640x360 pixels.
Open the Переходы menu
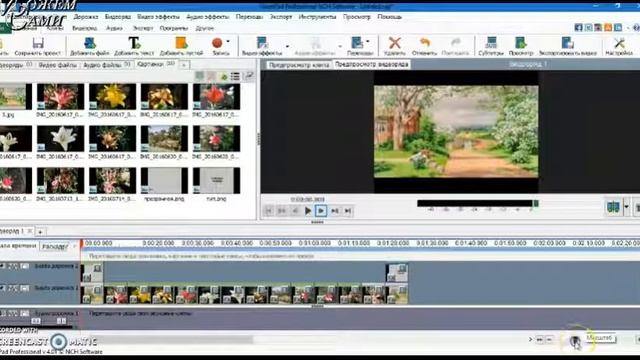coord(249,17)
